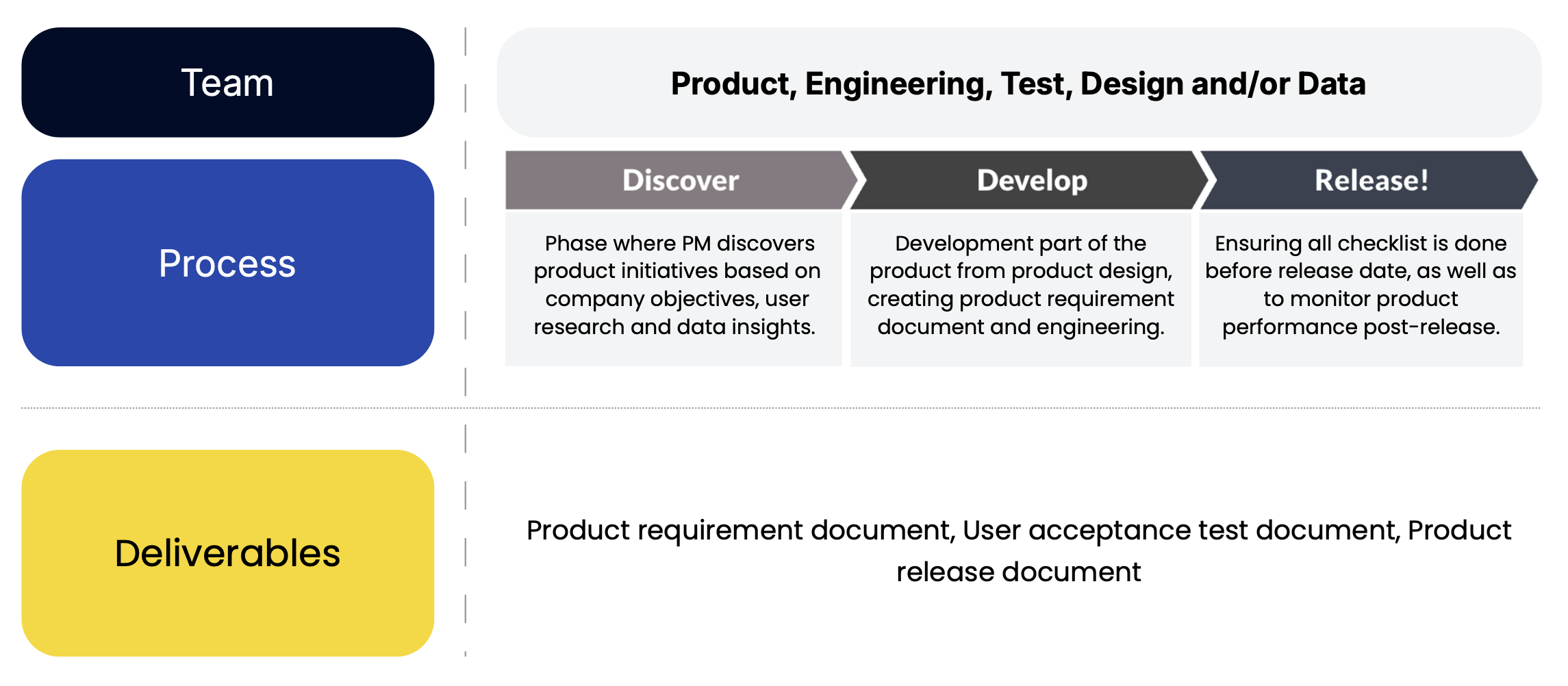The height and width of the screenshot is (686, 1568).
Task: Click the chevron between Develop and Release!
Action: 1204,181
